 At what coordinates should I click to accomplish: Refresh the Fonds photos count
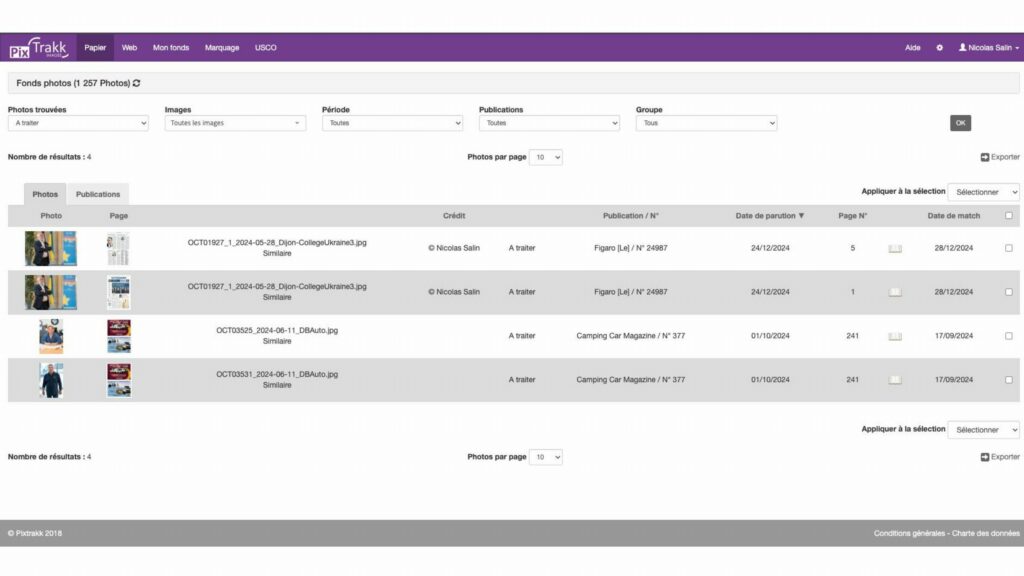pyautogui.click(x=137, y=83)
